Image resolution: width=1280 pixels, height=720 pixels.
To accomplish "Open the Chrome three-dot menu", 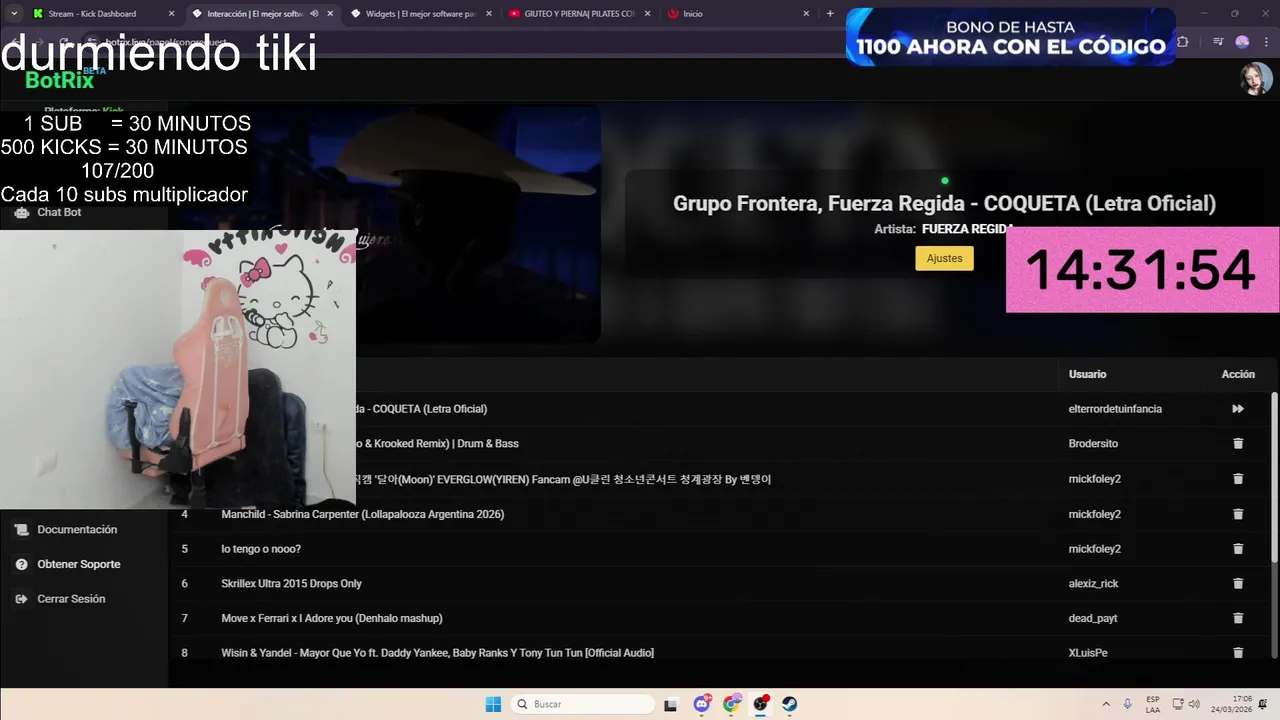I will point(1266,42).
